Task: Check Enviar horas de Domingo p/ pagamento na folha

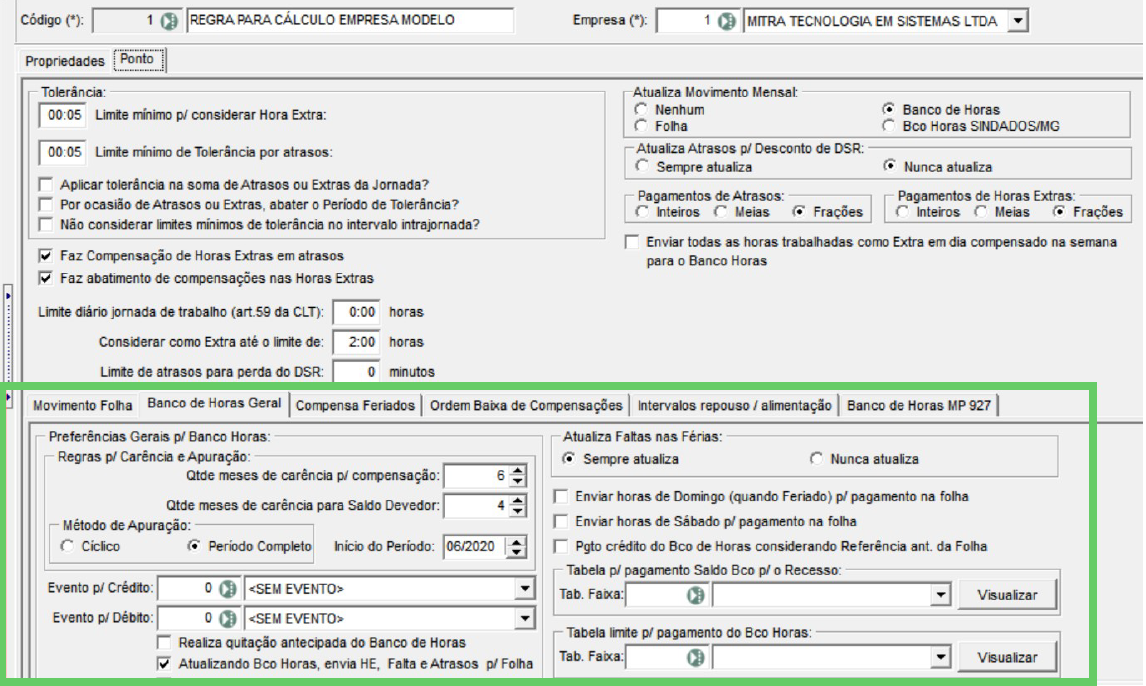Action: pos(561,496)
